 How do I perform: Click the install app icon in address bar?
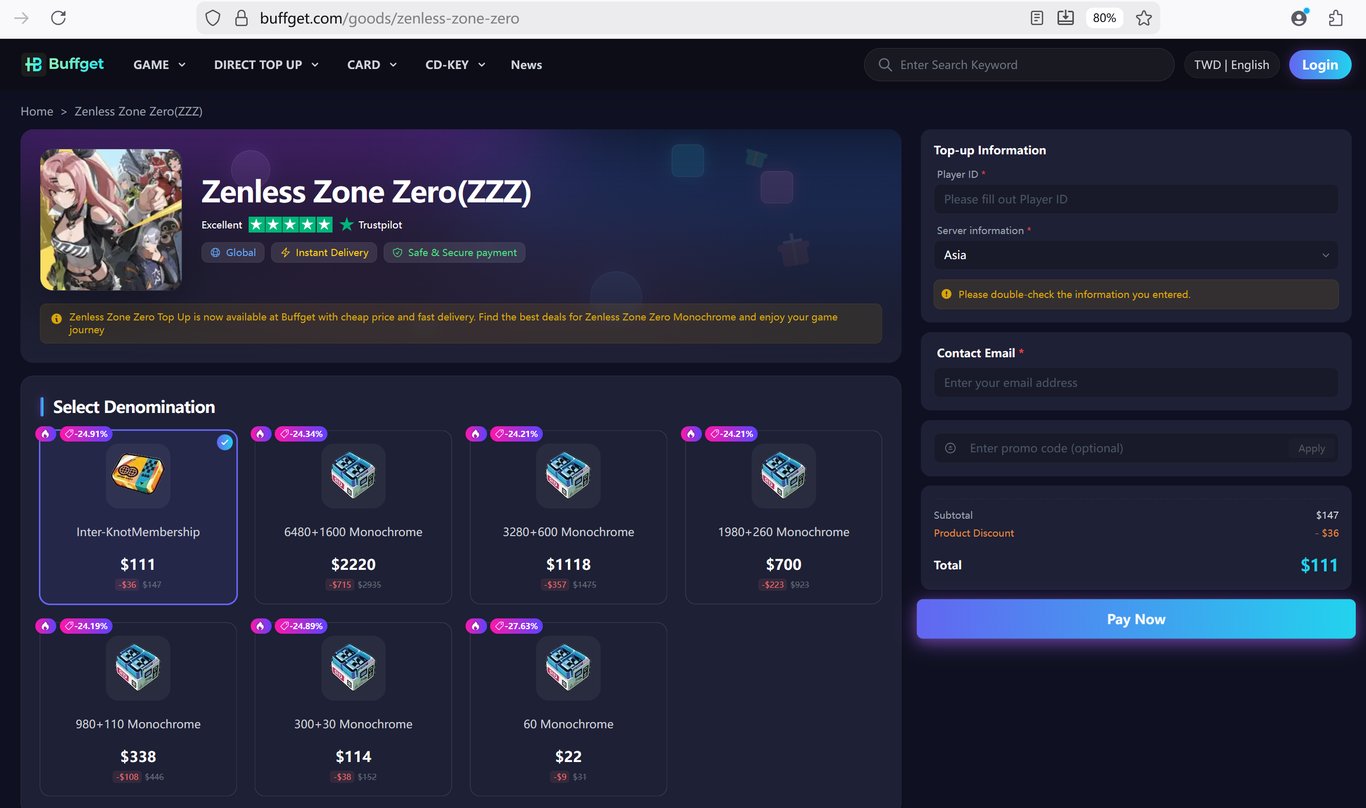[1066, 18]
